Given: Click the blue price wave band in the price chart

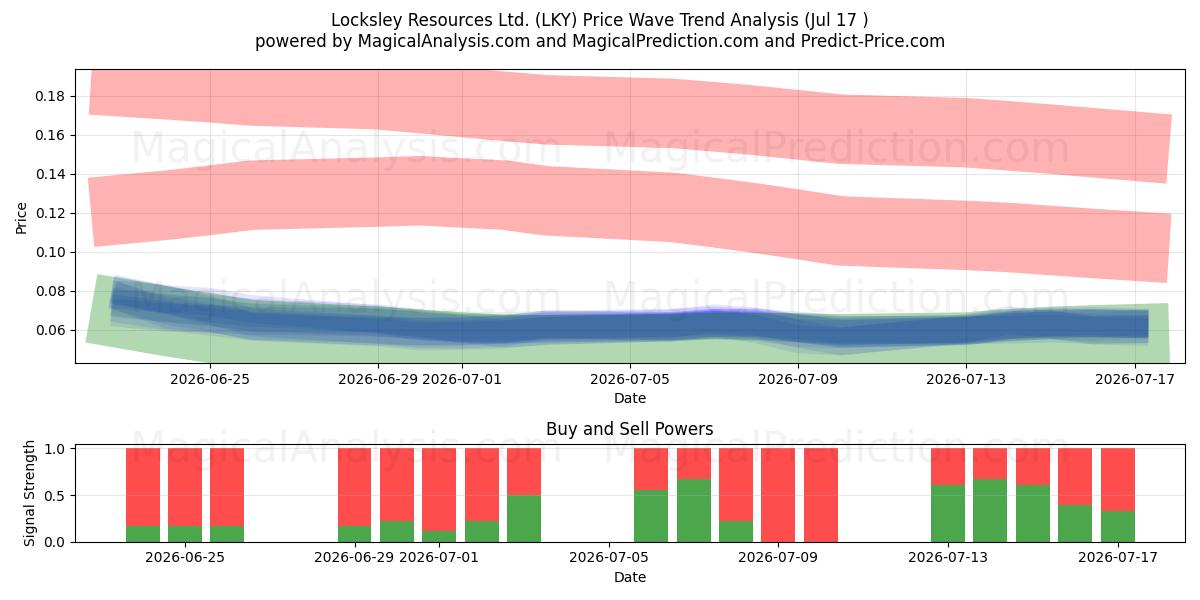Looking at the screenshot, I should click(x=630, y=325).
